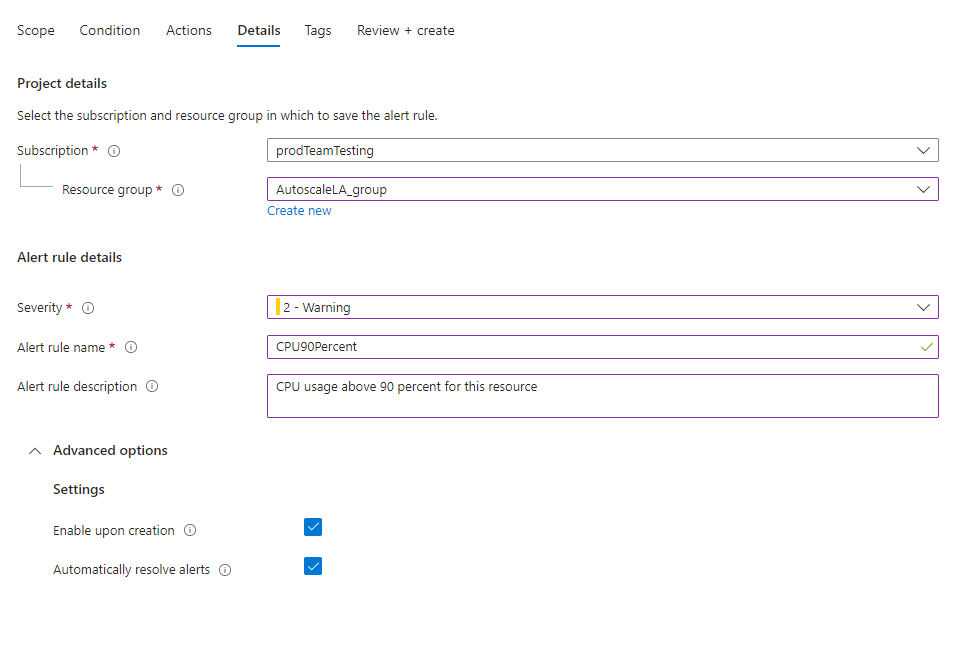Image resolution: width=974 pixels, height=649 pixels.
Task: Uncheck Enable upon creation checkbox
Action: (313, 528)
